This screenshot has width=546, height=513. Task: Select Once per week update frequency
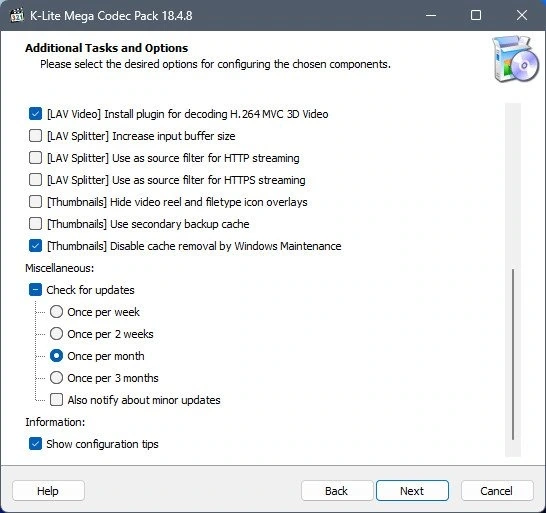pos(56,312)
